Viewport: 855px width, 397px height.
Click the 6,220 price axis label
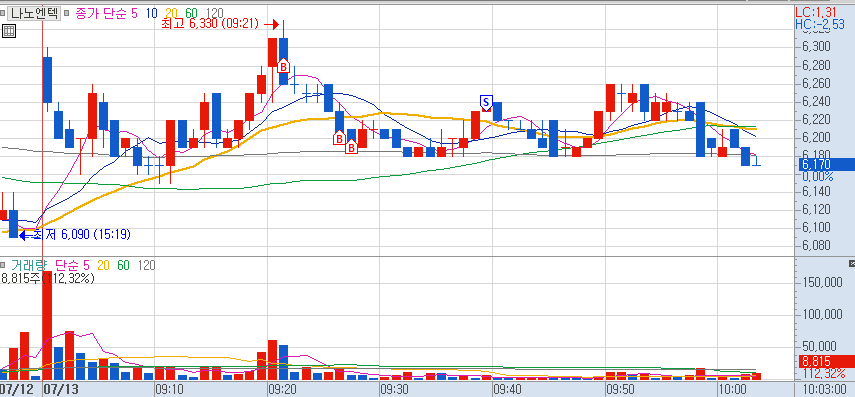tap(816, 119)
